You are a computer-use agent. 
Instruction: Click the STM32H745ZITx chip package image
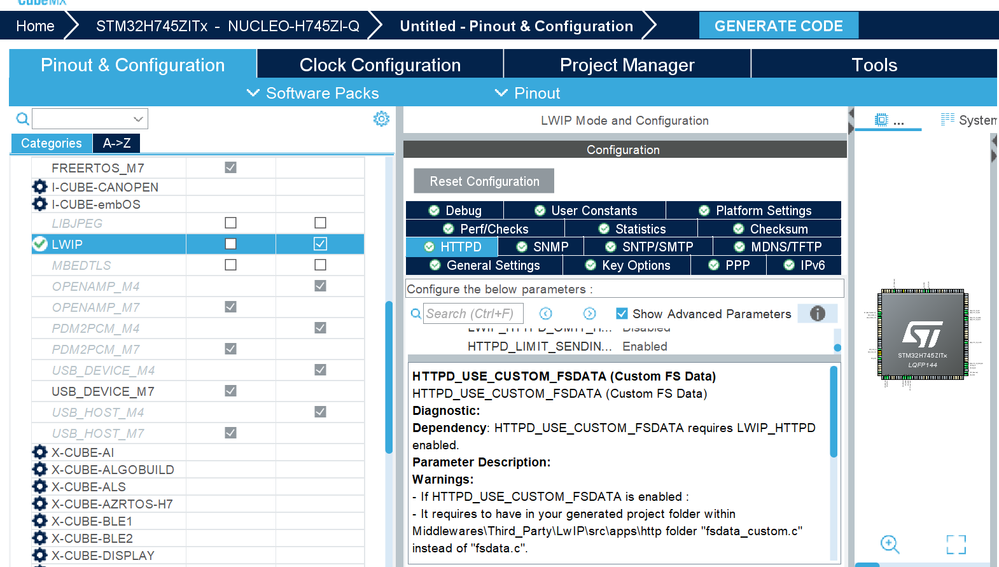[x=923, y=334]
